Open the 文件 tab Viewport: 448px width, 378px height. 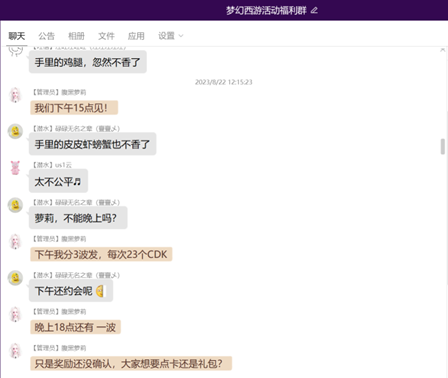pyautogui.click(x=106, y=36)
